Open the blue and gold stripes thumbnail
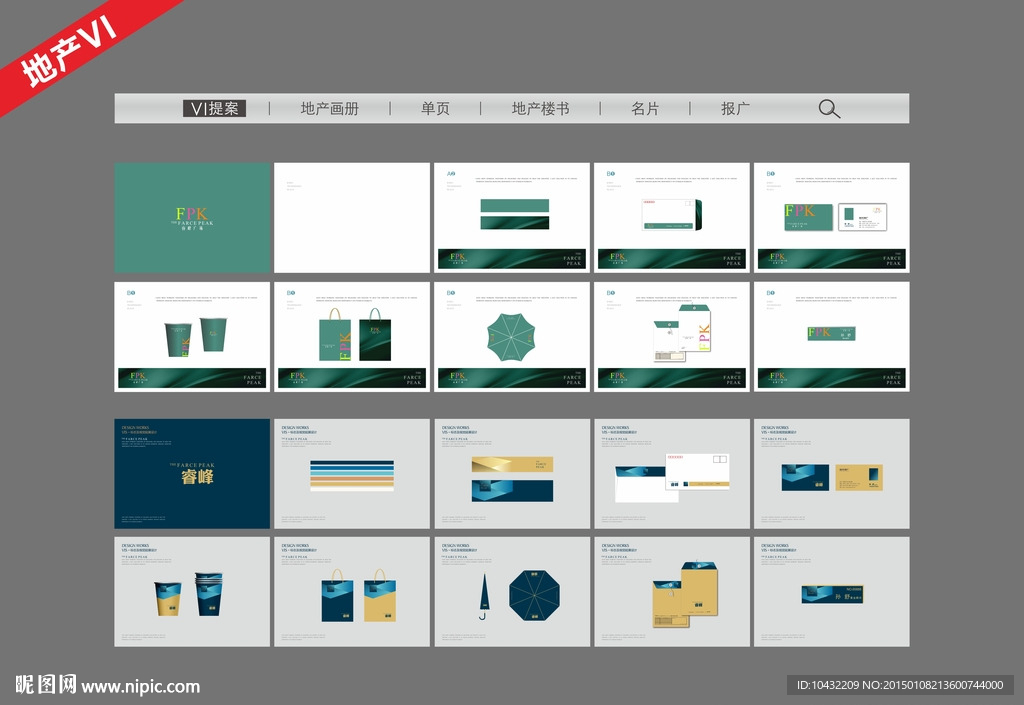Viewport: 1024px width, 705px height. click(352, 474)
